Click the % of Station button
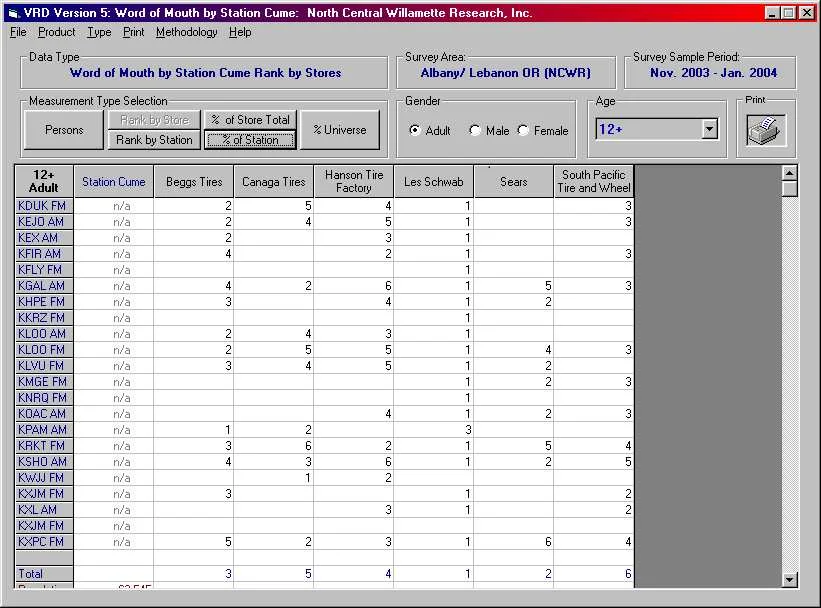Screen dimensions: 821x608 pos(251,140)
